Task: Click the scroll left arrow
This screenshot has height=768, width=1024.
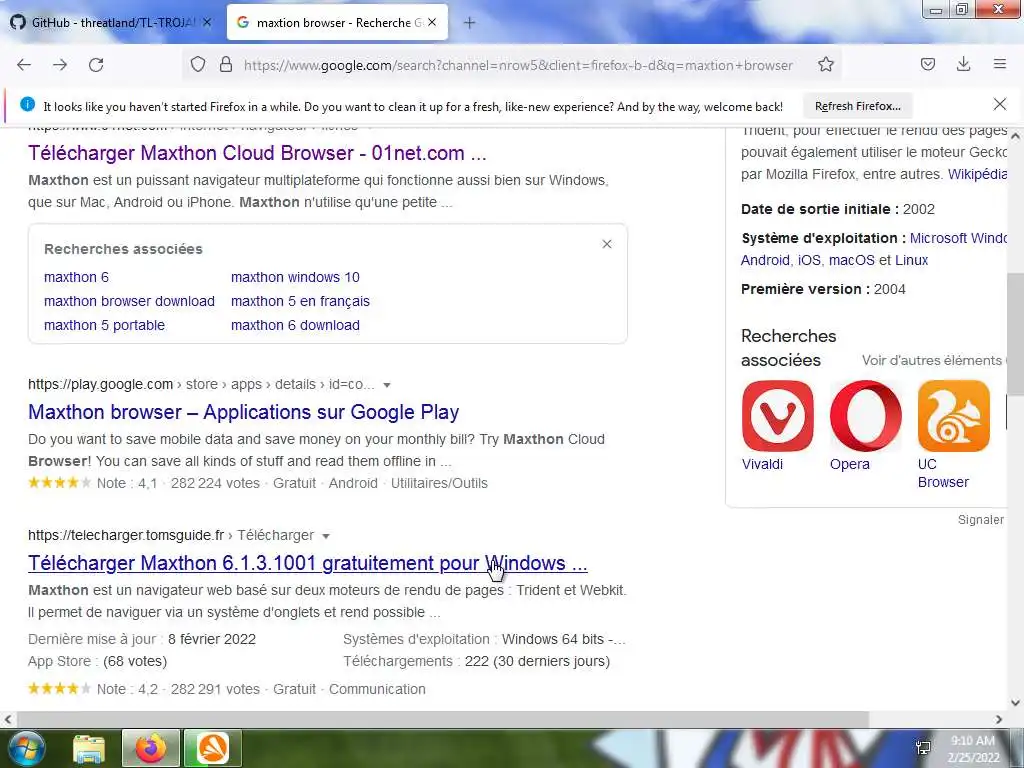Action: tap(7, 719)
